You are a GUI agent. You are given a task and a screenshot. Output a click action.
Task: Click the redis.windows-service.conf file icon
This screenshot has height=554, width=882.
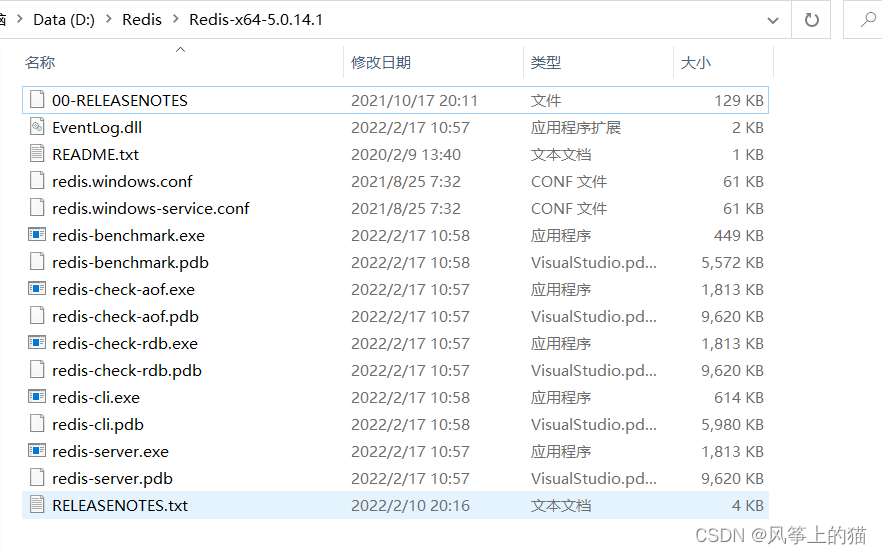(x=37, y=208)
